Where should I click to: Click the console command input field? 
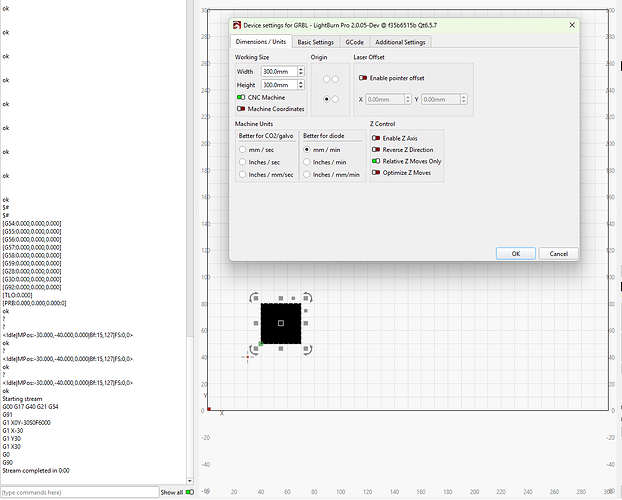(x=78, y=492)
